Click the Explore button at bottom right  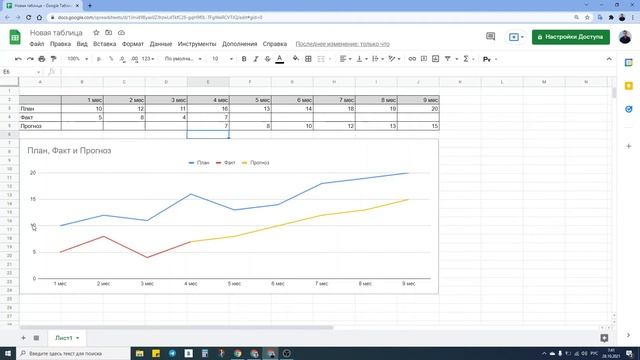point(604,338)
